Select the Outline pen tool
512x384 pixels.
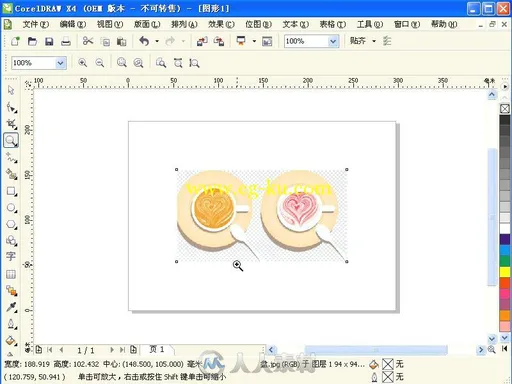[11, 324]
